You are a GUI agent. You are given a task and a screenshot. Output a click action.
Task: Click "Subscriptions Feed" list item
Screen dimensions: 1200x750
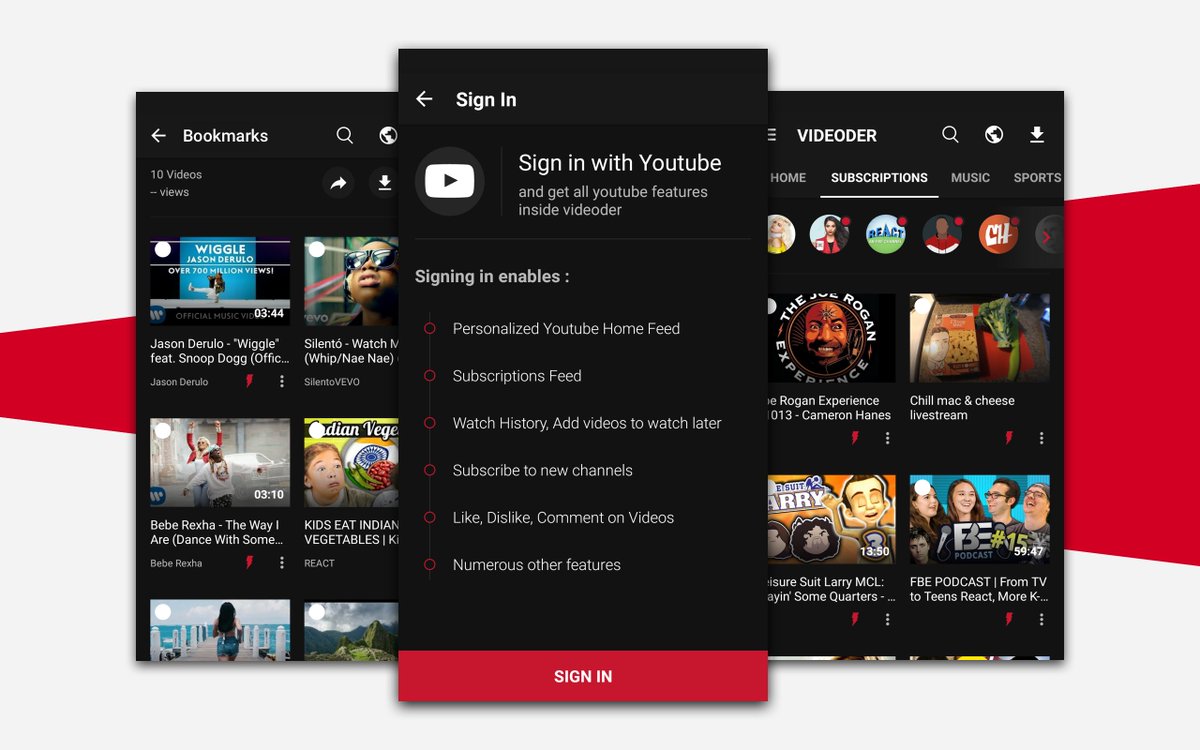pyautogui.click(x=517, y=376)
